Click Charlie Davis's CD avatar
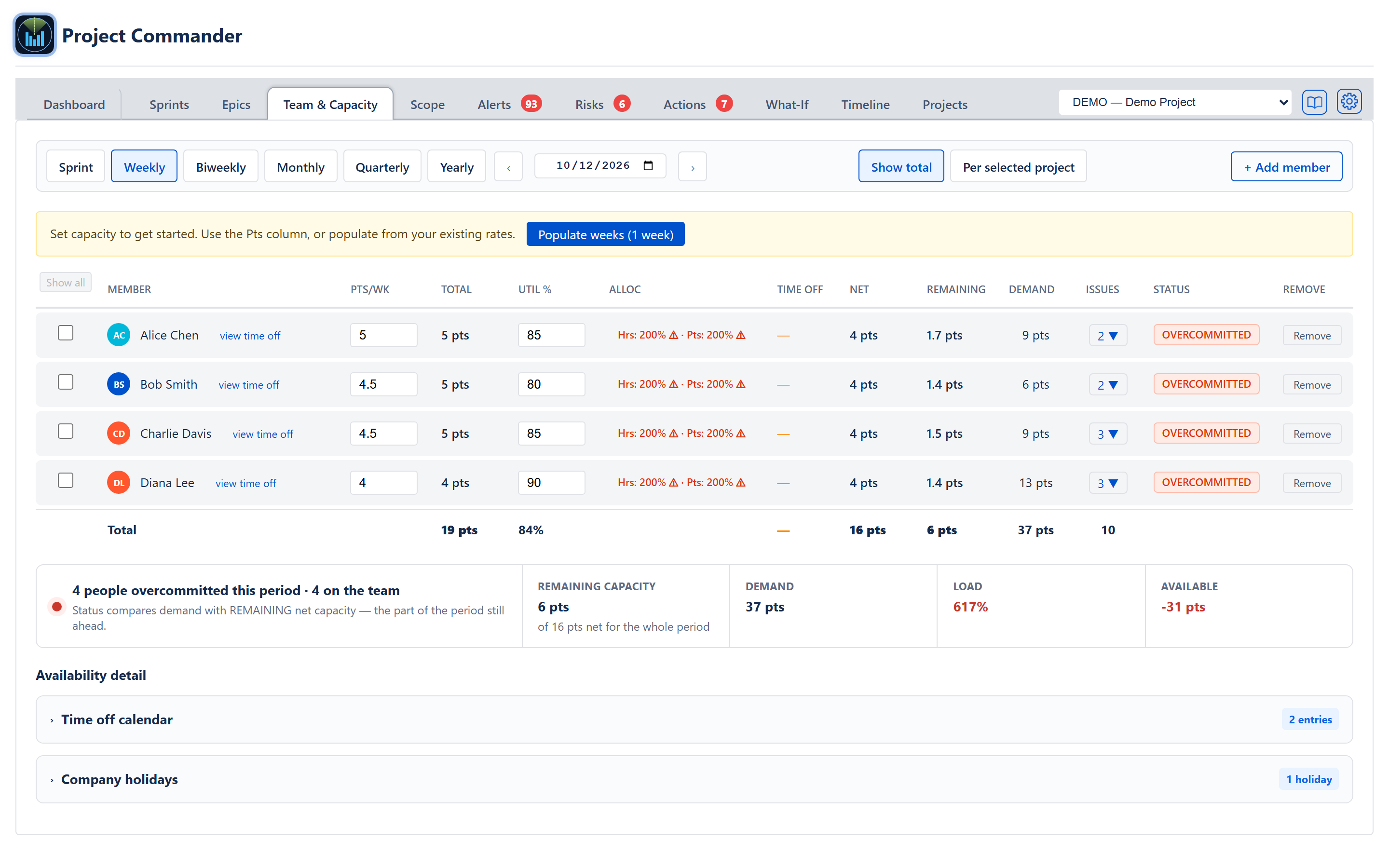 click(x=119, y=434)
